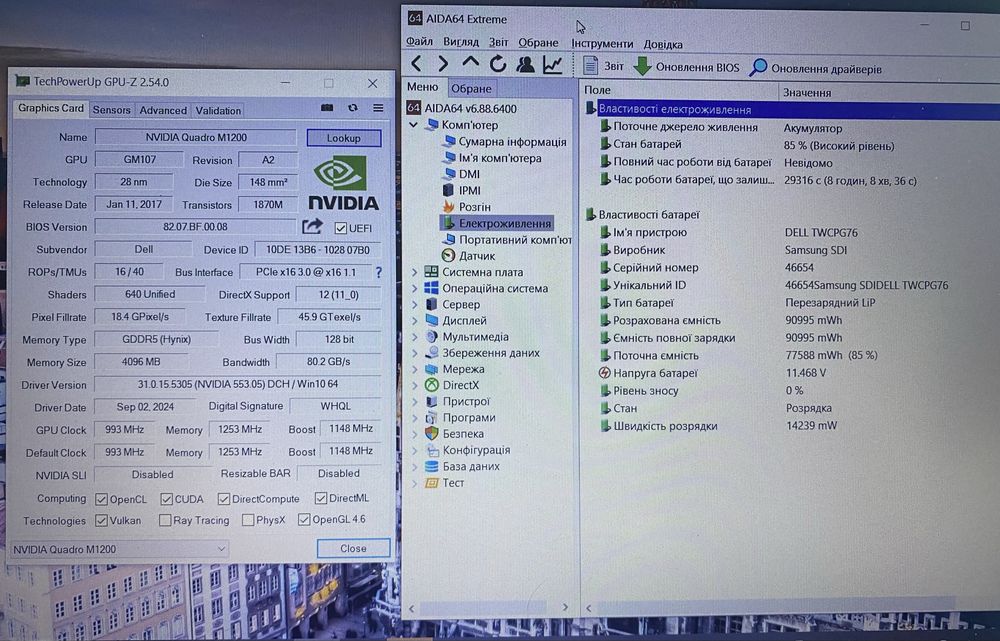
Task: Open the Обране menu in menu bar
Action: (x=538, y=43)
